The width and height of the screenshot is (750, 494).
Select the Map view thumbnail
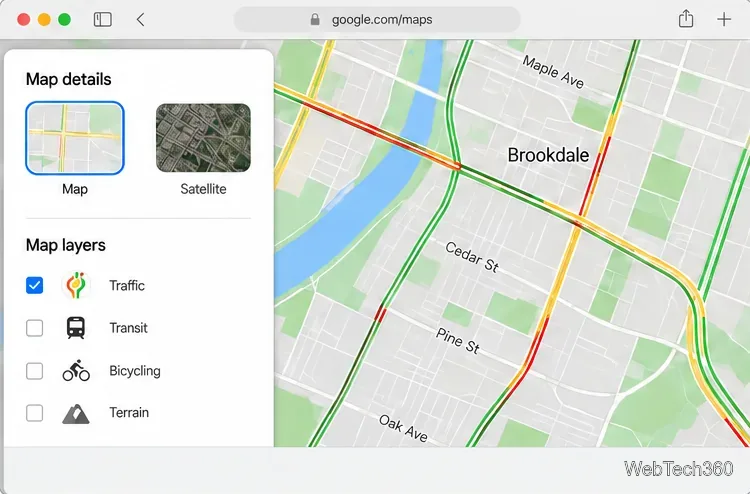coord(75,138)
